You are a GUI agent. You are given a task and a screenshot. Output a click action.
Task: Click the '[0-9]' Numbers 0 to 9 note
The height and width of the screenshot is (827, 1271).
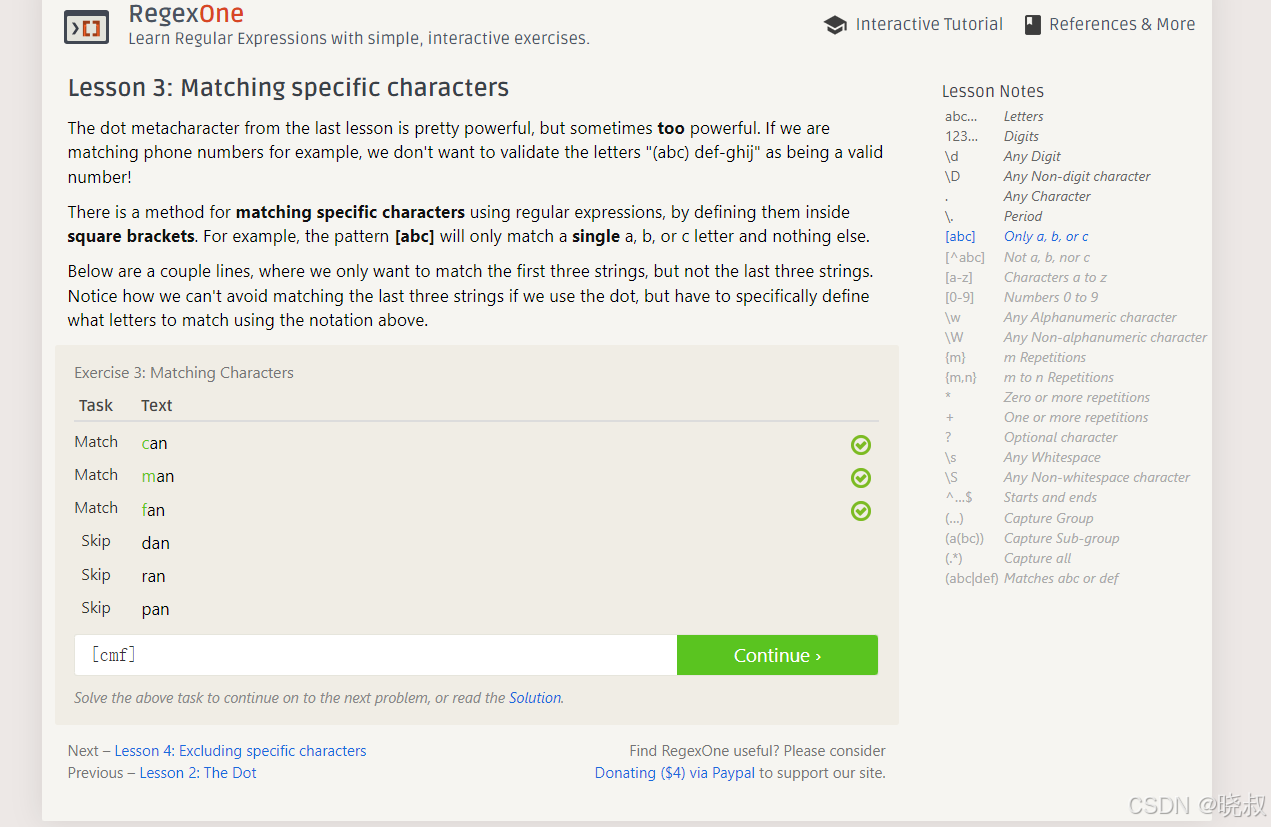[x=1021, y=297]
